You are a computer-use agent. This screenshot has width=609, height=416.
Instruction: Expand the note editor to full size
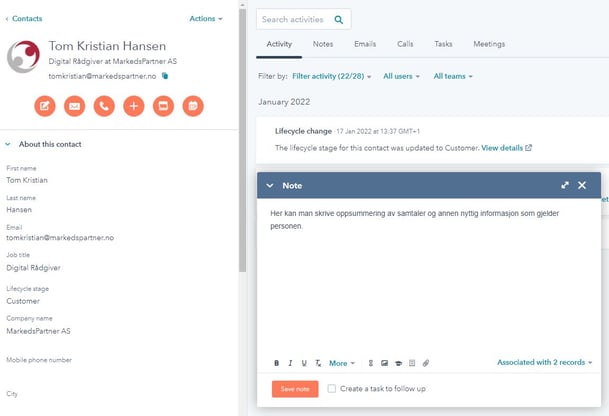coord(565,185)
